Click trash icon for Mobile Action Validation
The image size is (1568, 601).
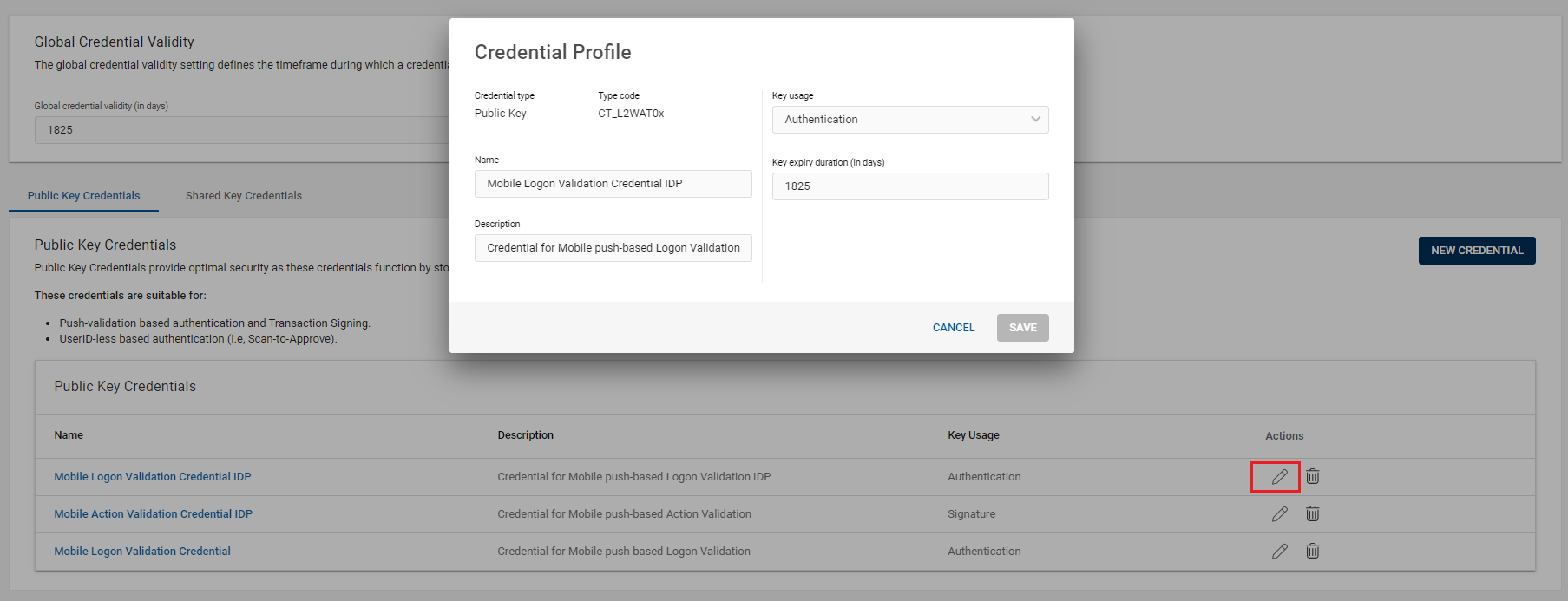tap(1313, 514)
